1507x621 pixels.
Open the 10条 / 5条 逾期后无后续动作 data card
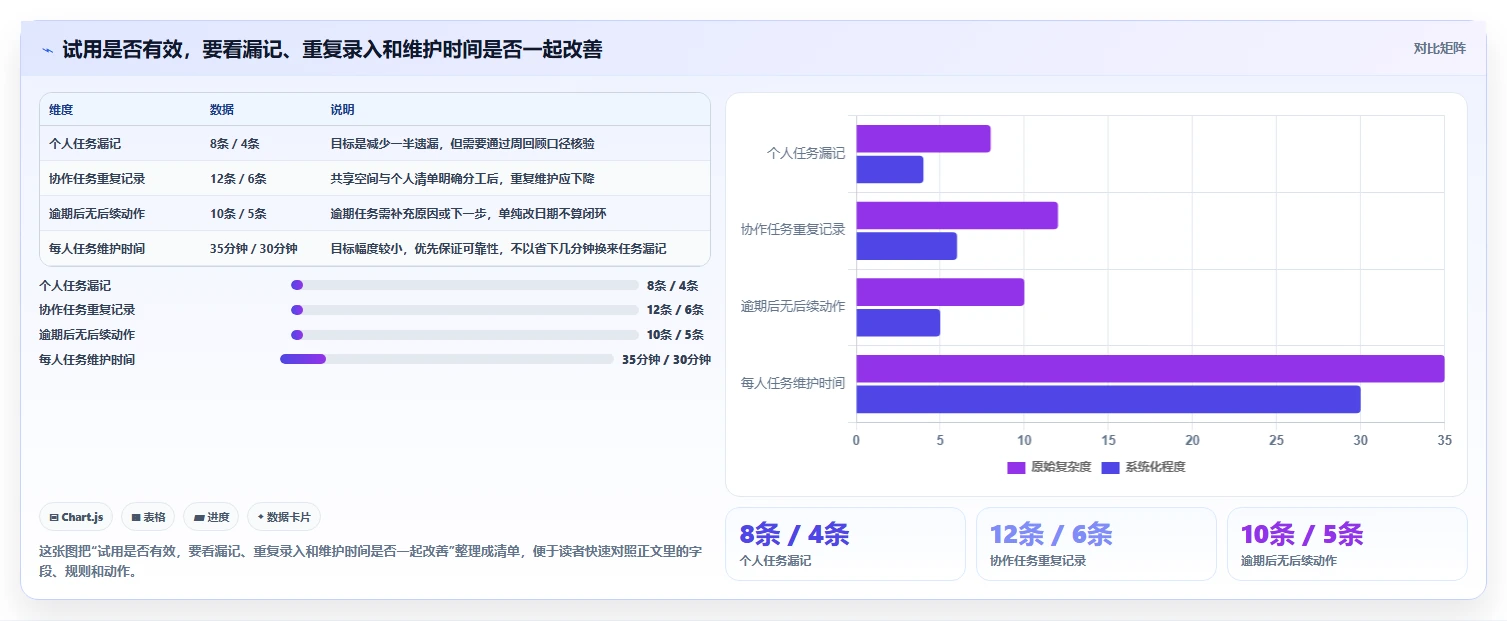1347,544
